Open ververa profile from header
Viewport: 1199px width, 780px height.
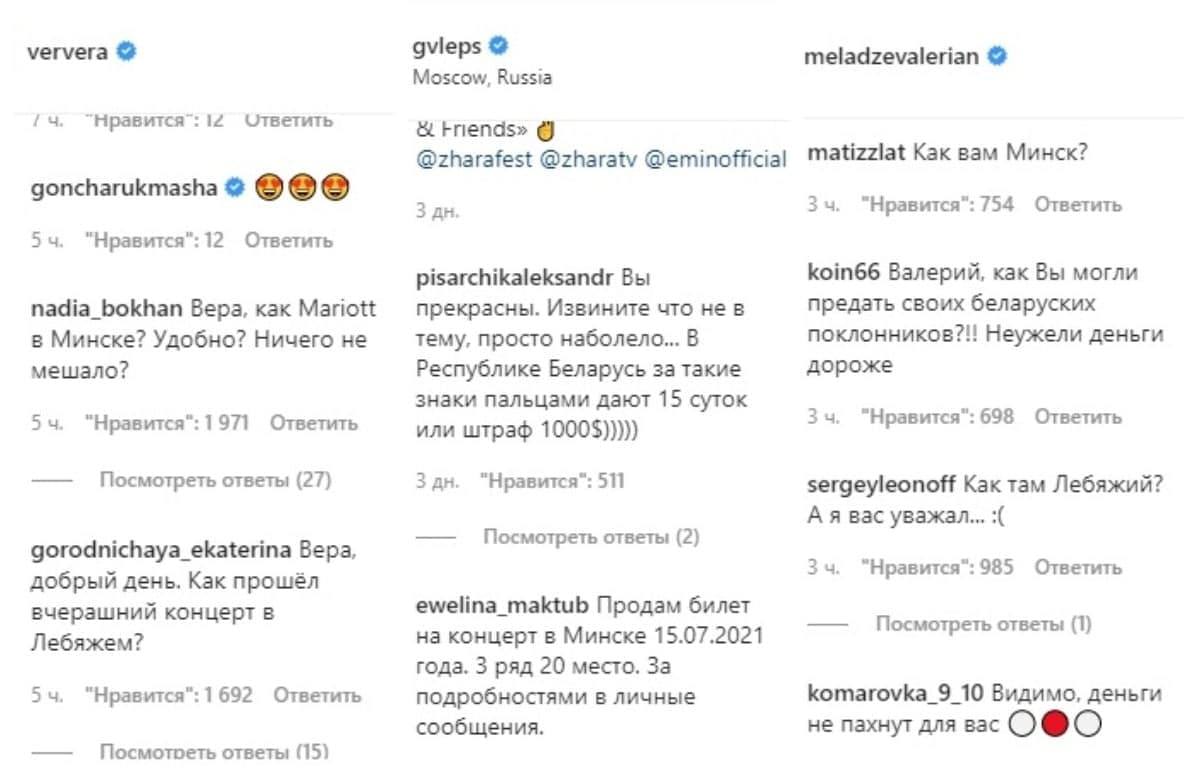click(67, 52)
